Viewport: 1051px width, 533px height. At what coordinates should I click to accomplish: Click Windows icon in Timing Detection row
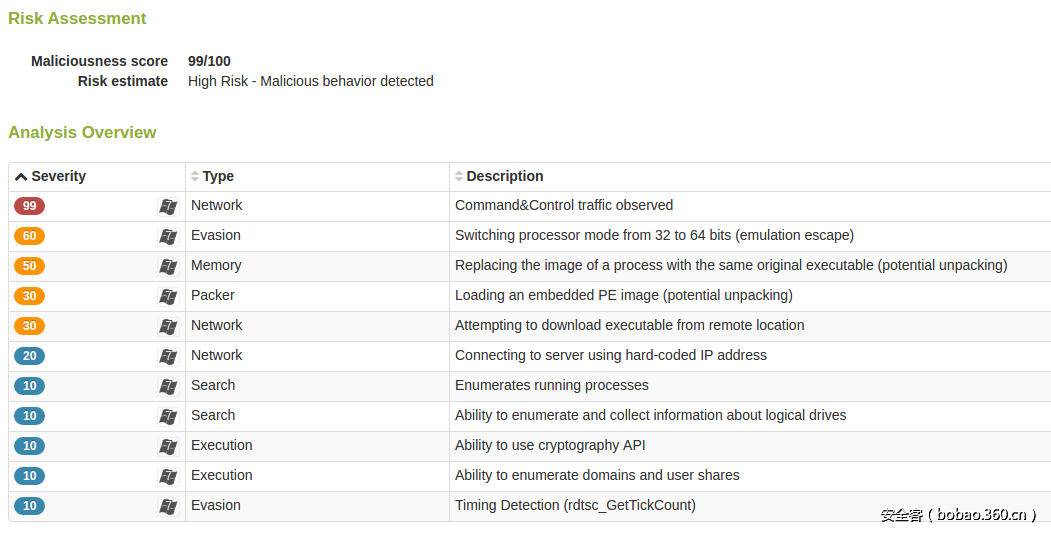coord(168,507)
